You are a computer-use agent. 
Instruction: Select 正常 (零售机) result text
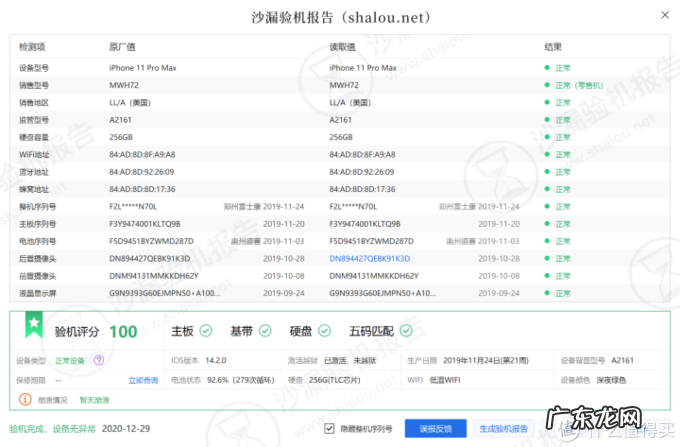pos(579,85)
